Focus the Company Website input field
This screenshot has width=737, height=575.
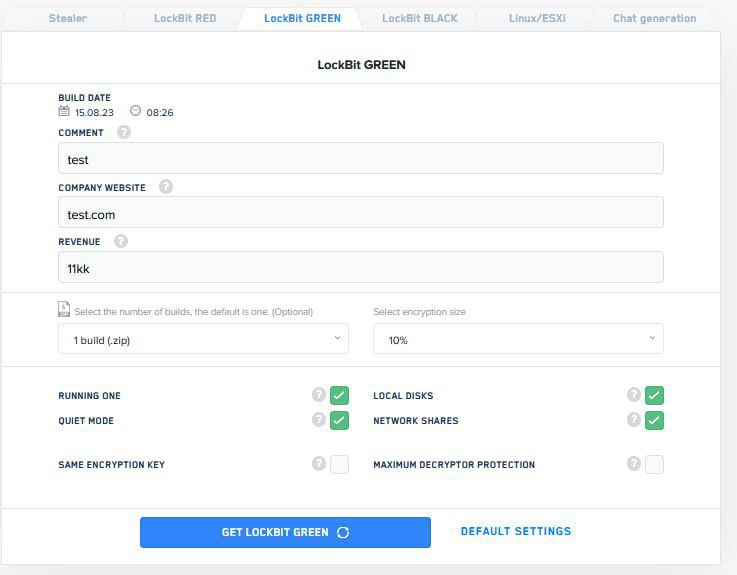[x=361, y=213]
